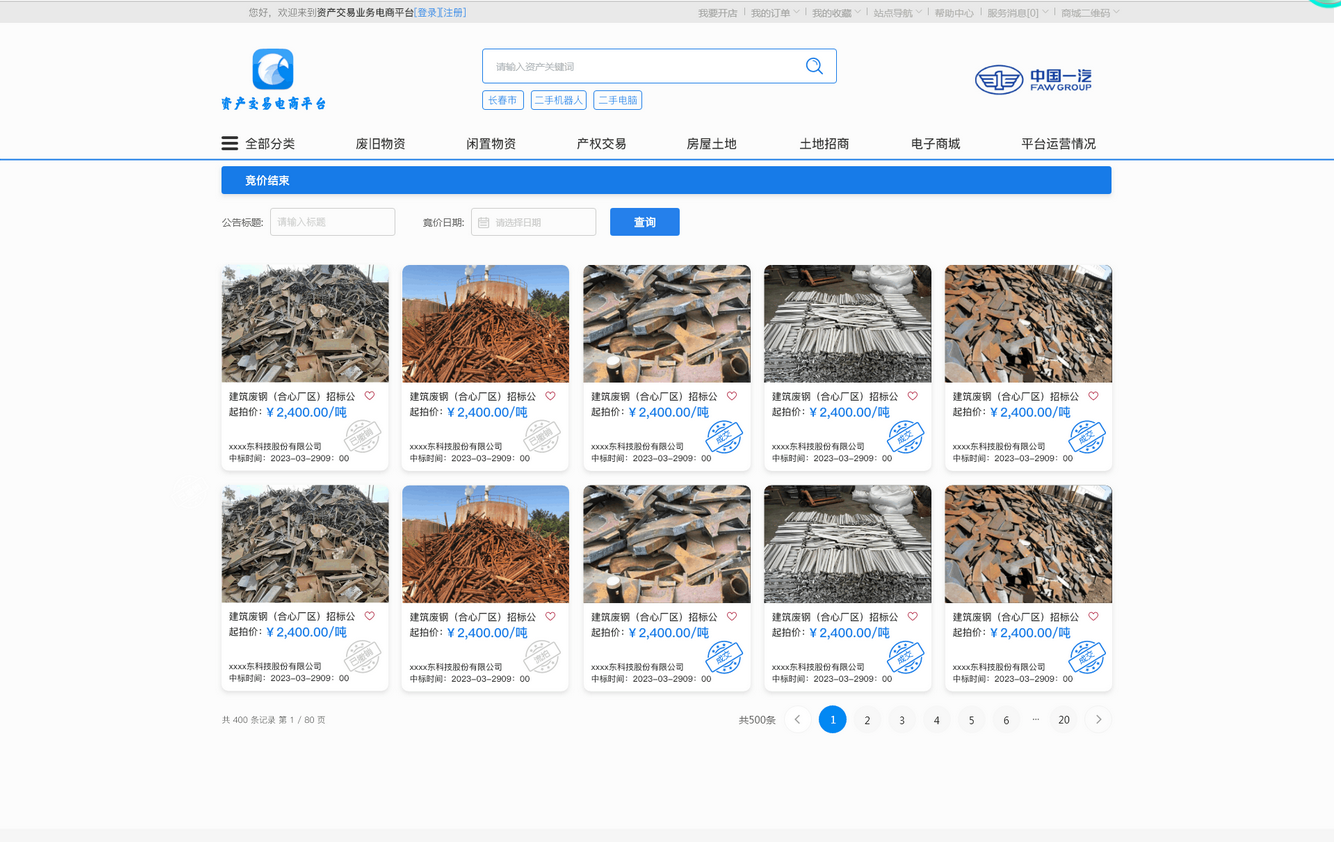
Task: Favorite top-row card with rusty steel plates photo
Action: click(x=1093, y=396)
